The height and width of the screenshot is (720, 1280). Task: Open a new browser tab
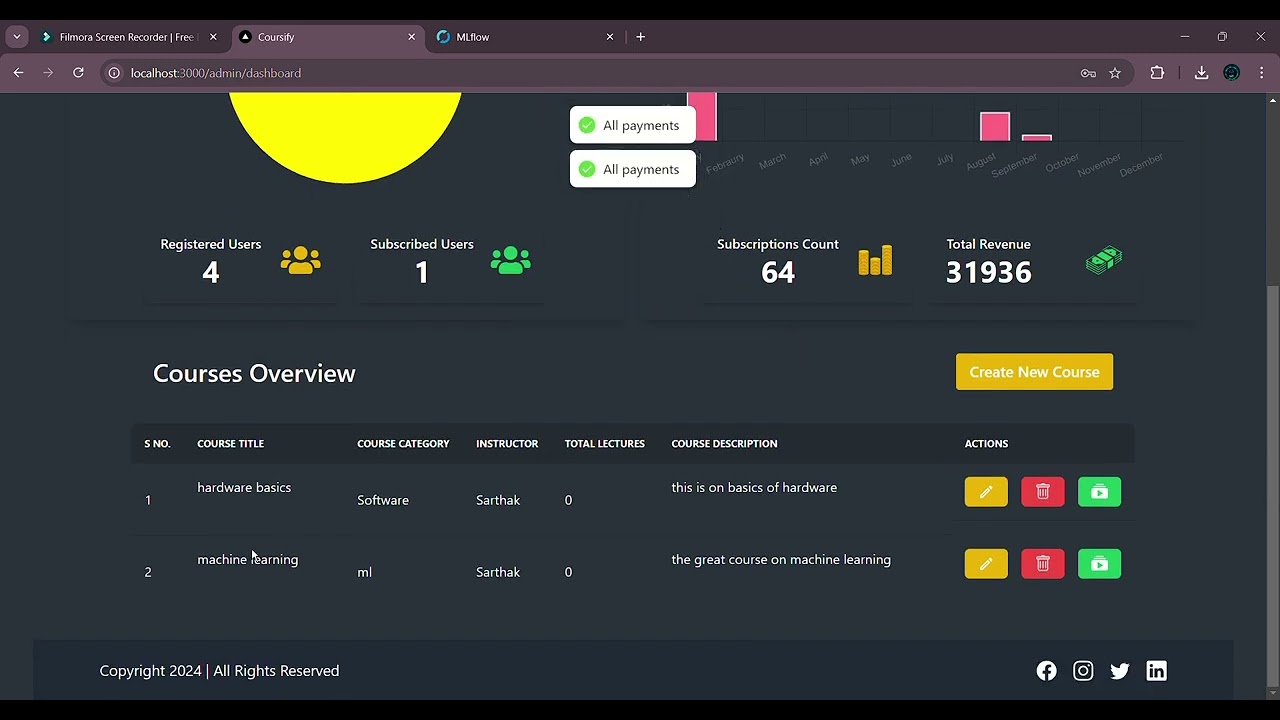click(x=640, y=37)
